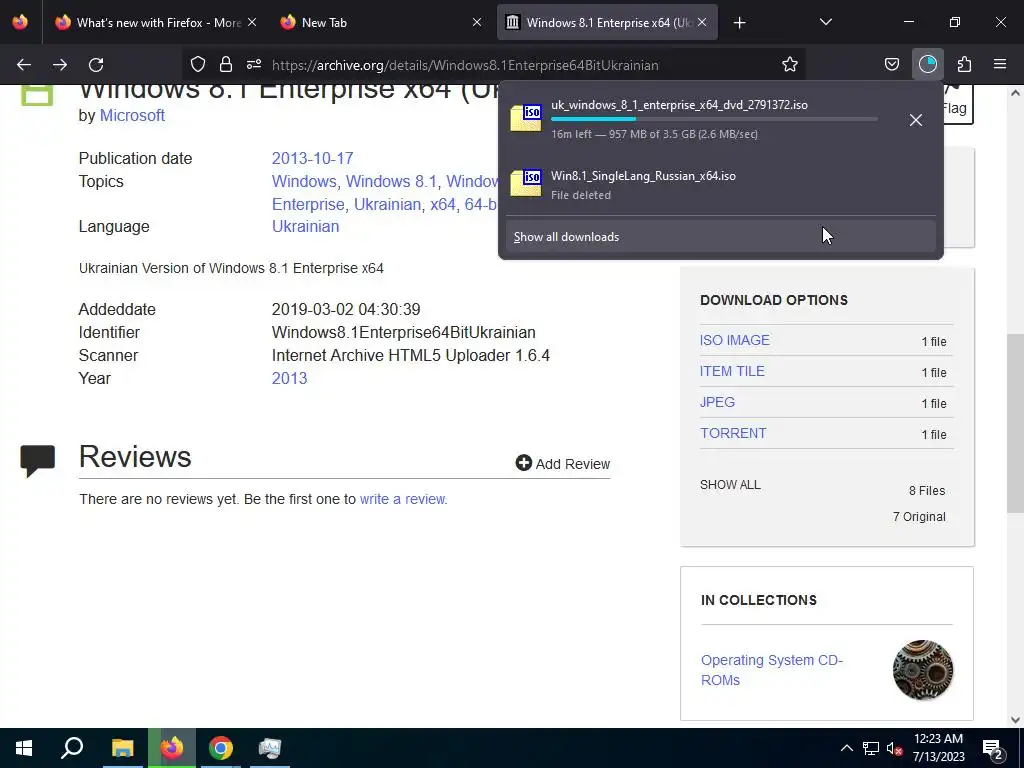Go back with the browser back arrow
This screenshot has width=1024, height=768.
tap(24, 65)
